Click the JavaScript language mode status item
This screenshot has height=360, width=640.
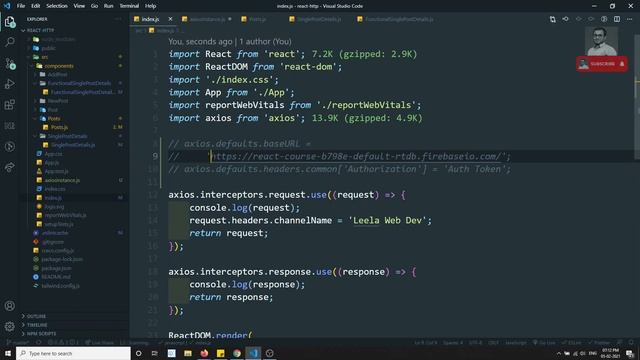click(516, 343)
